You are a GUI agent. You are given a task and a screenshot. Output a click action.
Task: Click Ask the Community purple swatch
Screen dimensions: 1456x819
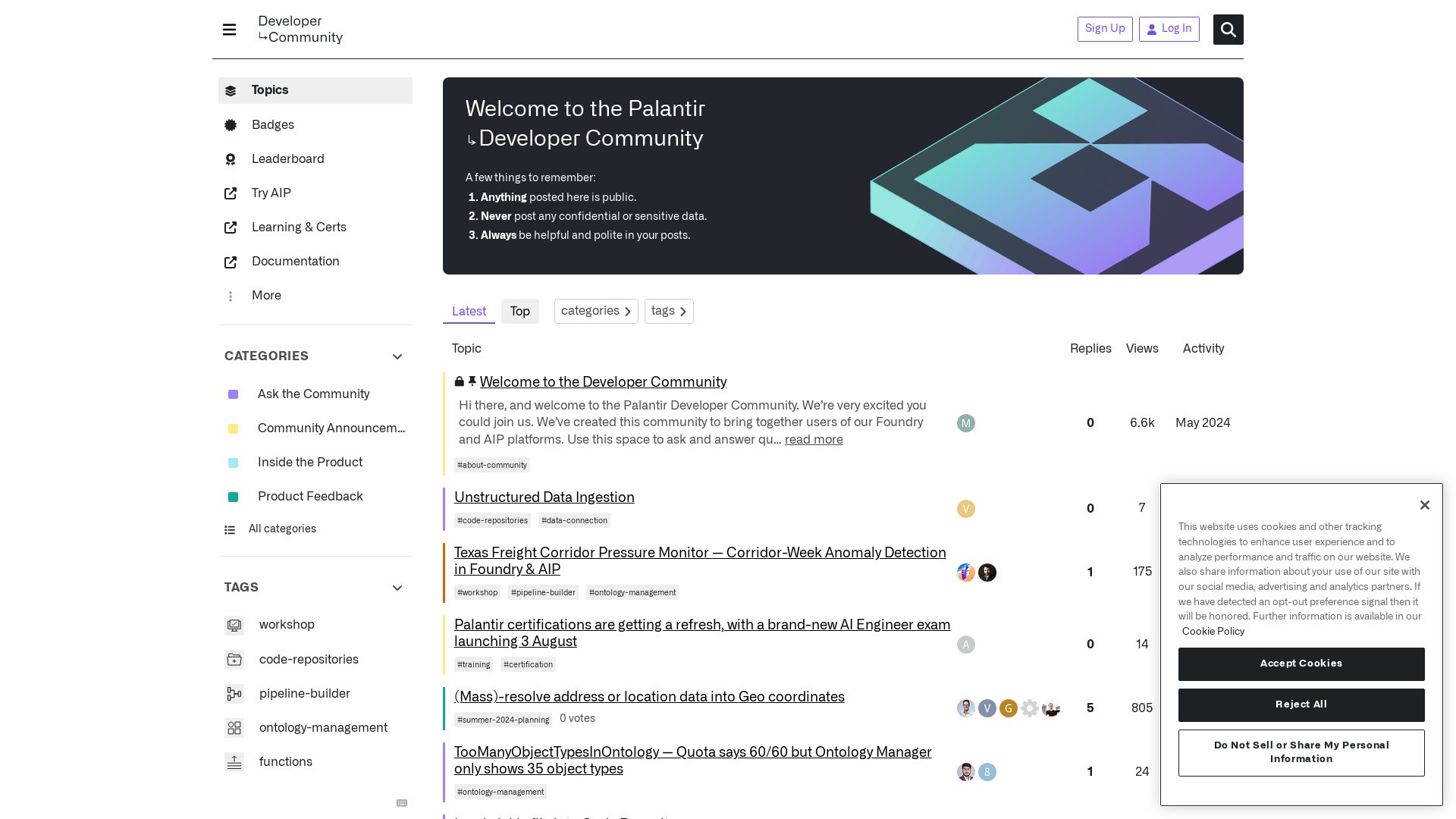pos(233,394)
